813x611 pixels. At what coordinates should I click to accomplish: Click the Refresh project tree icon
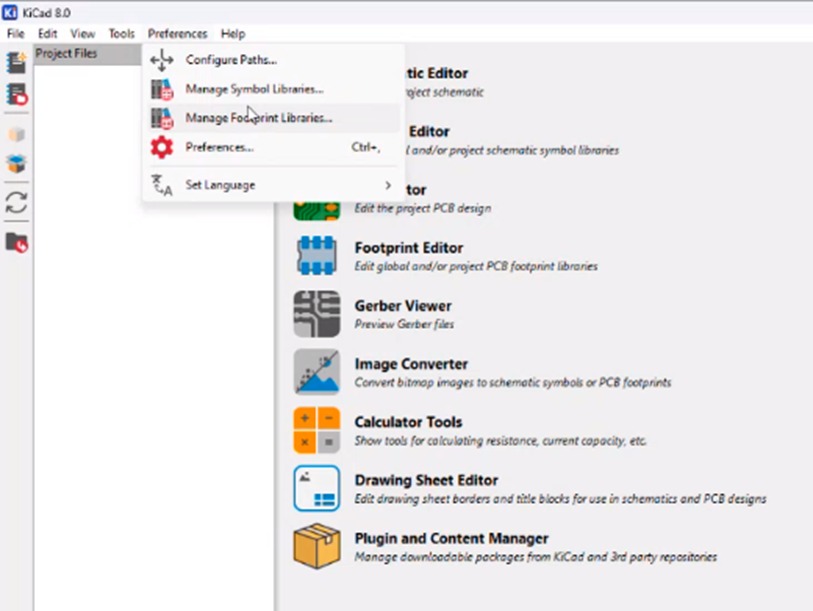point(16,203)
